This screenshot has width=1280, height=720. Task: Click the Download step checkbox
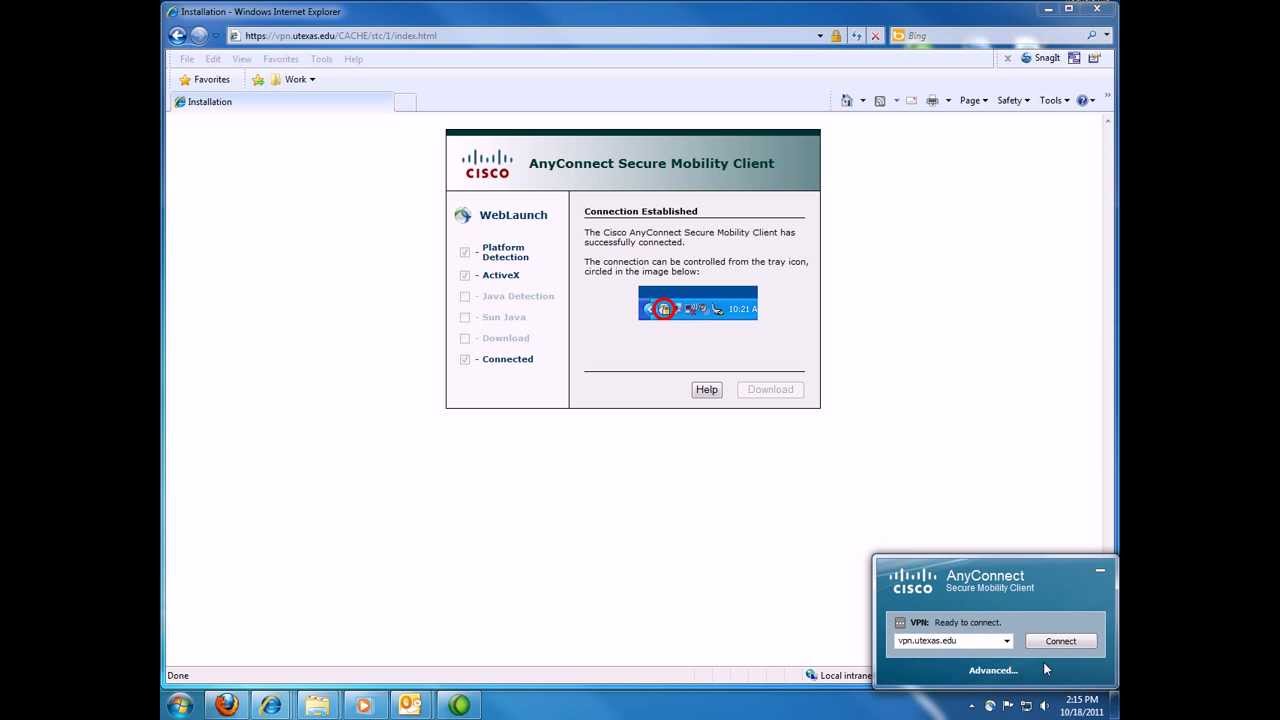tap(465, 338)
